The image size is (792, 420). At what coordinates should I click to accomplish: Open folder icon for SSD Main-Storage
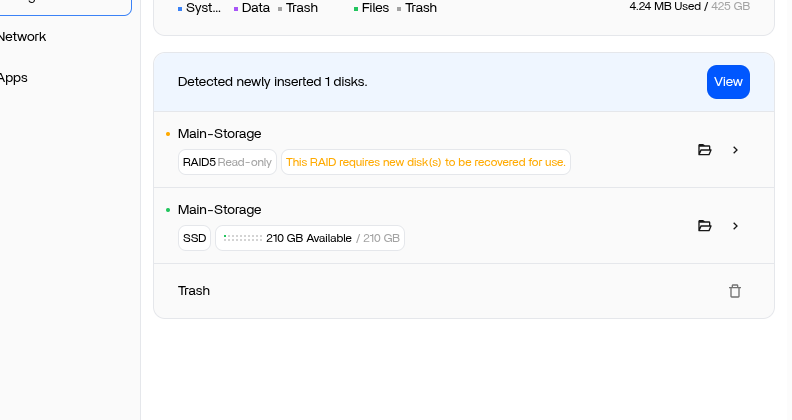(x=705, y=226)
